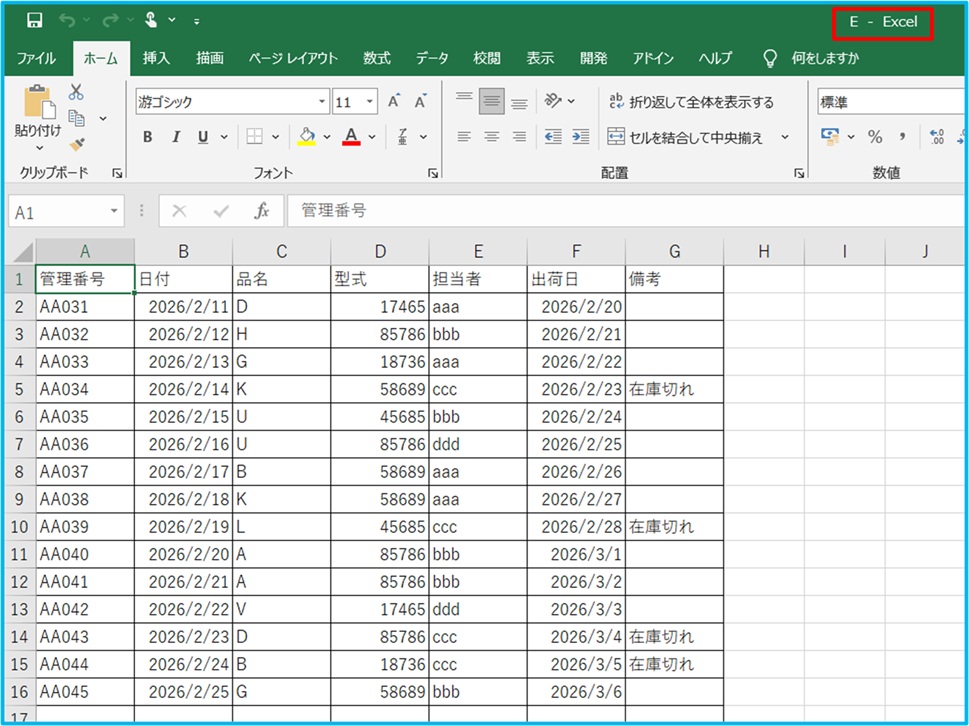Apply center horizontal alignment to the cell
The height and width of the screenshot is (726, 969).
coord(491,137)
